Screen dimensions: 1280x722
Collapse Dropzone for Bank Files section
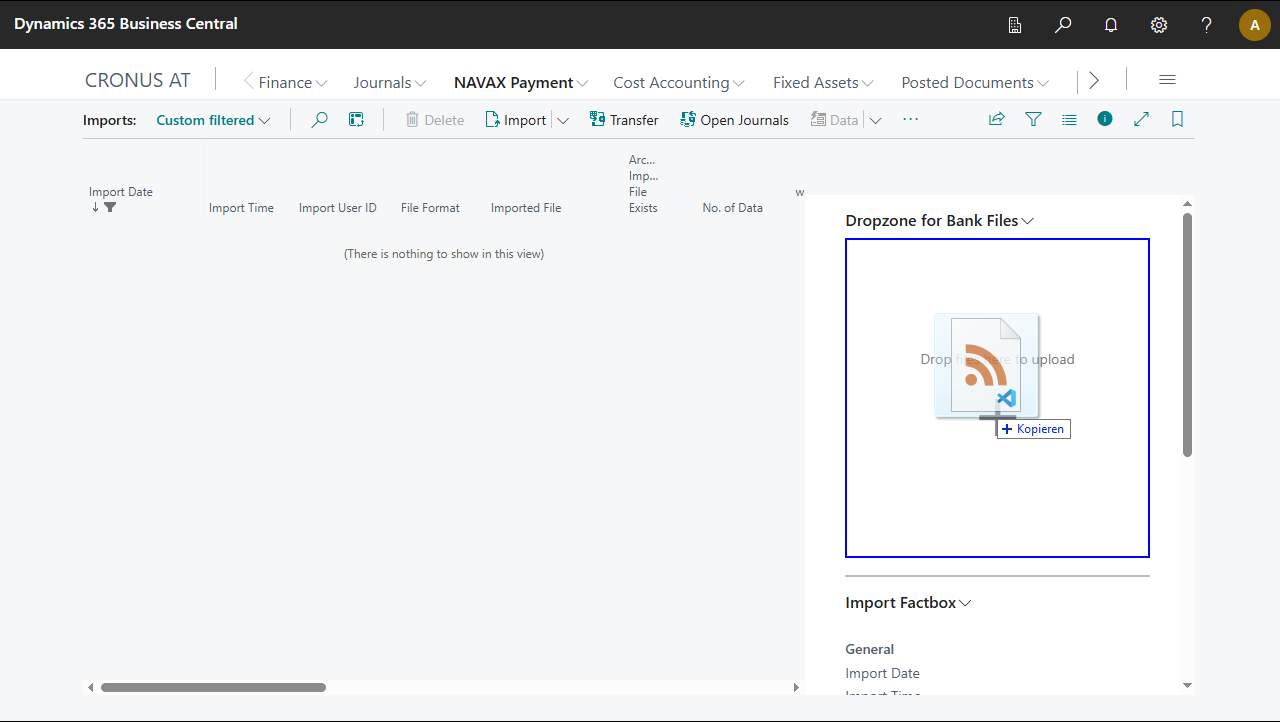pyautogui.click(x=940, y=220)
